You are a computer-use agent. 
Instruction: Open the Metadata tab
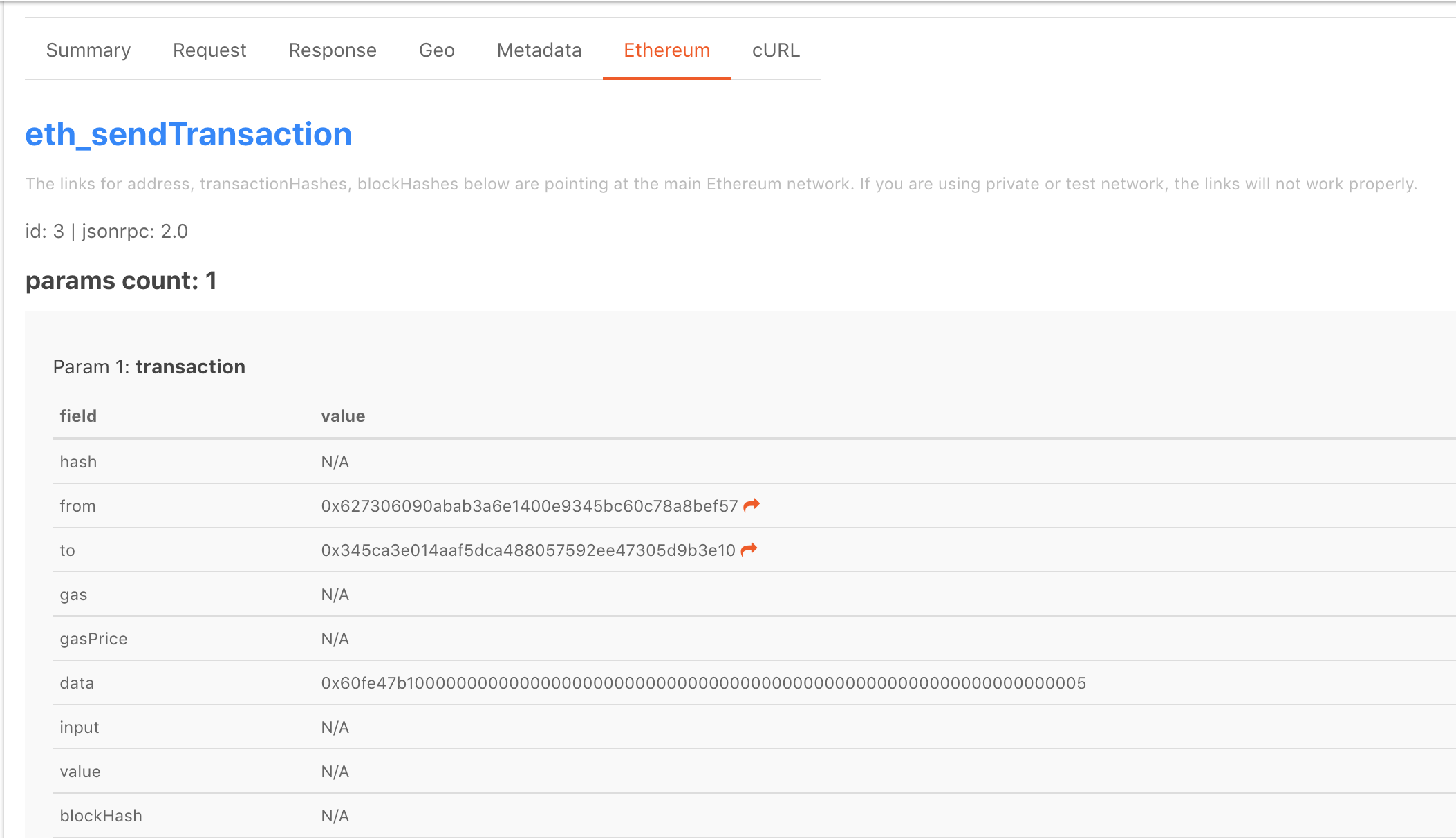(x=539, y=50)
